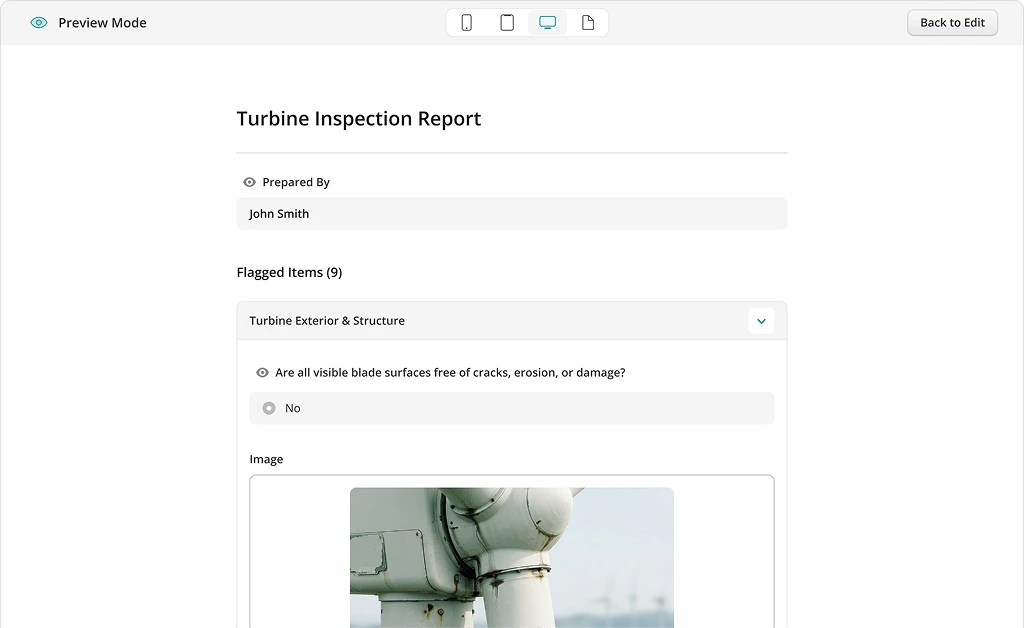Click the teal Preview Mode eye icon

(x=39, y=23)
